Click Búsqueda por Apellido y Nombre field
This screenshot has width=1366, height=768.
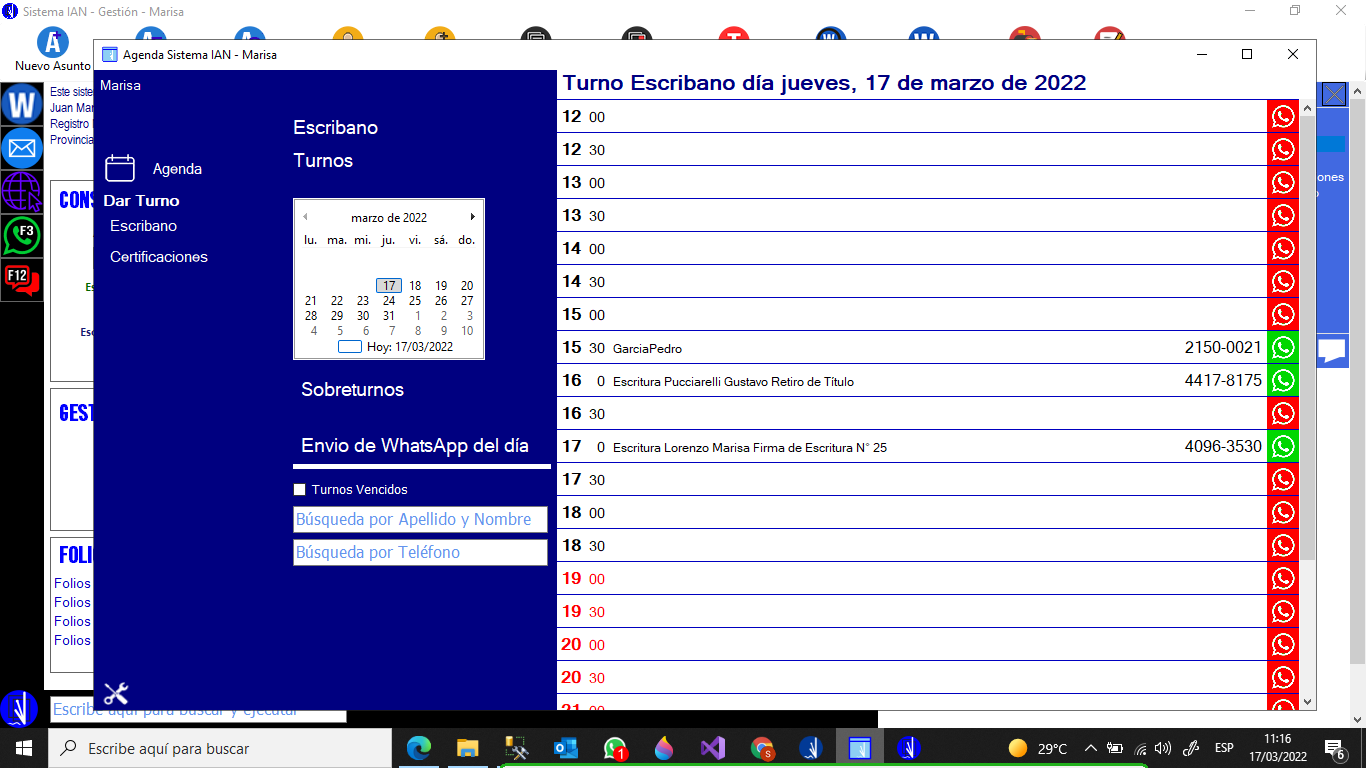pos(420,519)
